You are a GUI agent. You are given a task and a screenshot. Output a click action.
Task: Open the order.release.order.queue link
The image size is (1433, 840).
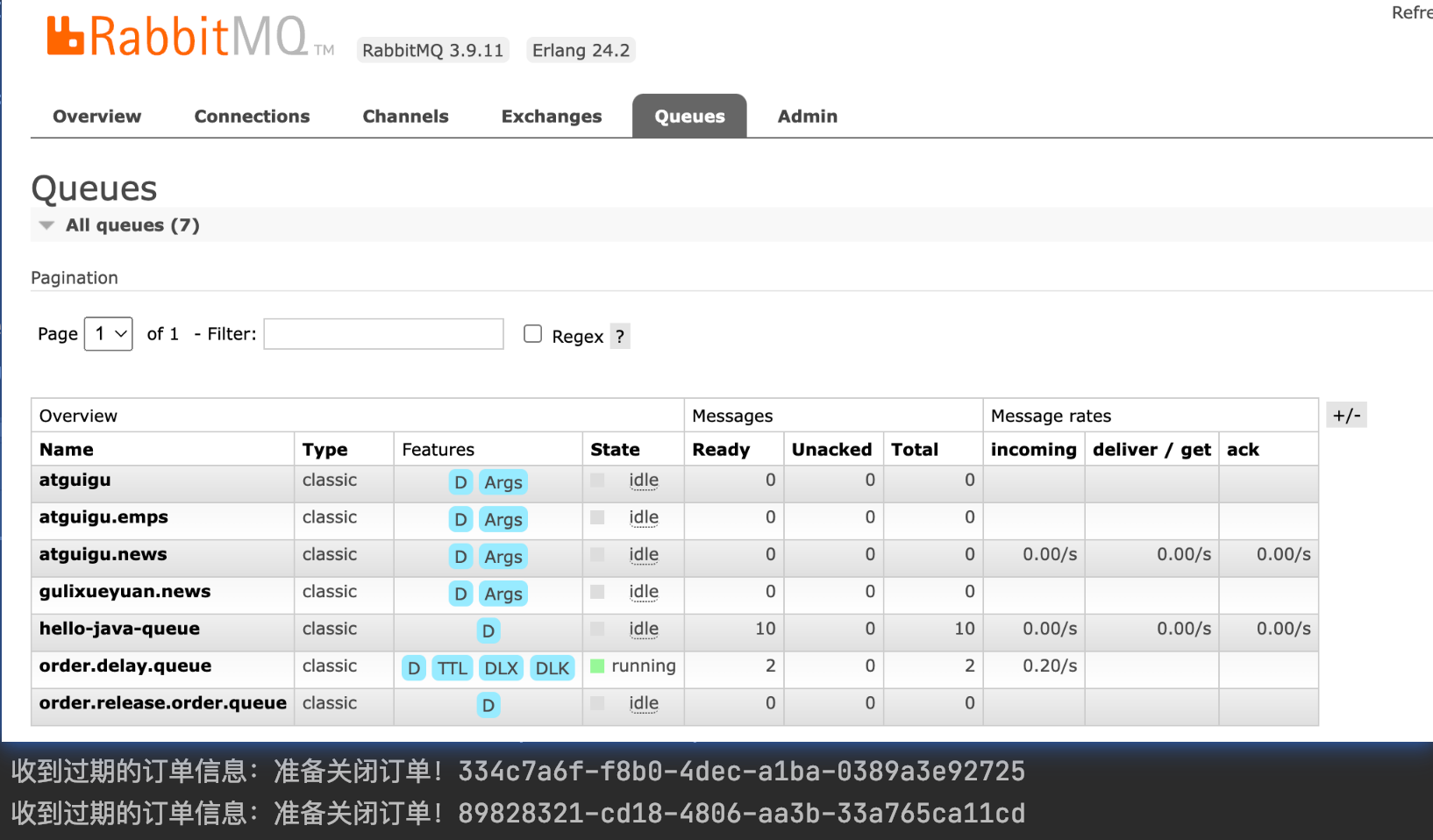pos(163,703)
